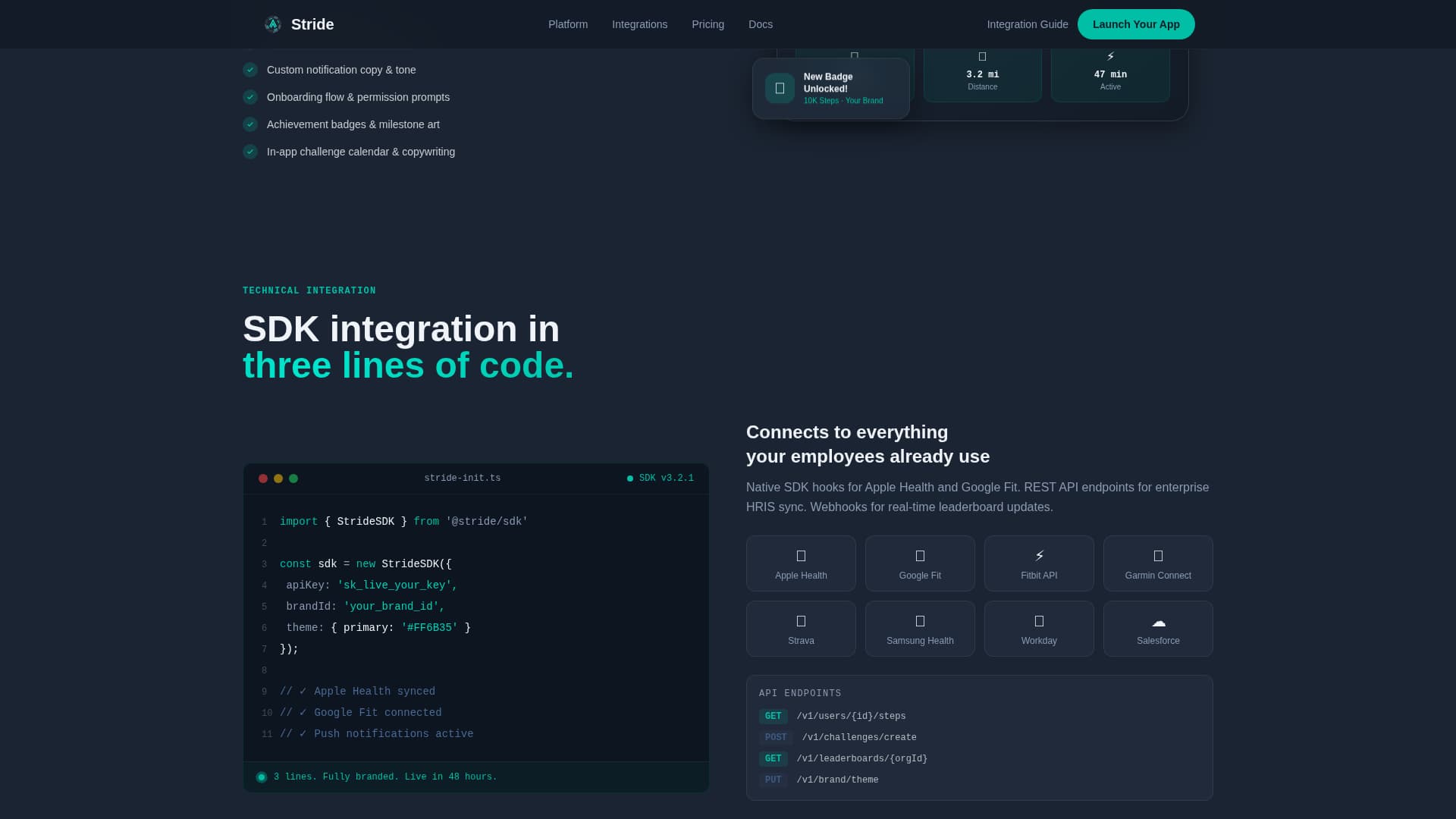Click checkmark beside Achievement badges & milestone art
The width and height of the screenshot is (1456, 819).
click(250, 124)
